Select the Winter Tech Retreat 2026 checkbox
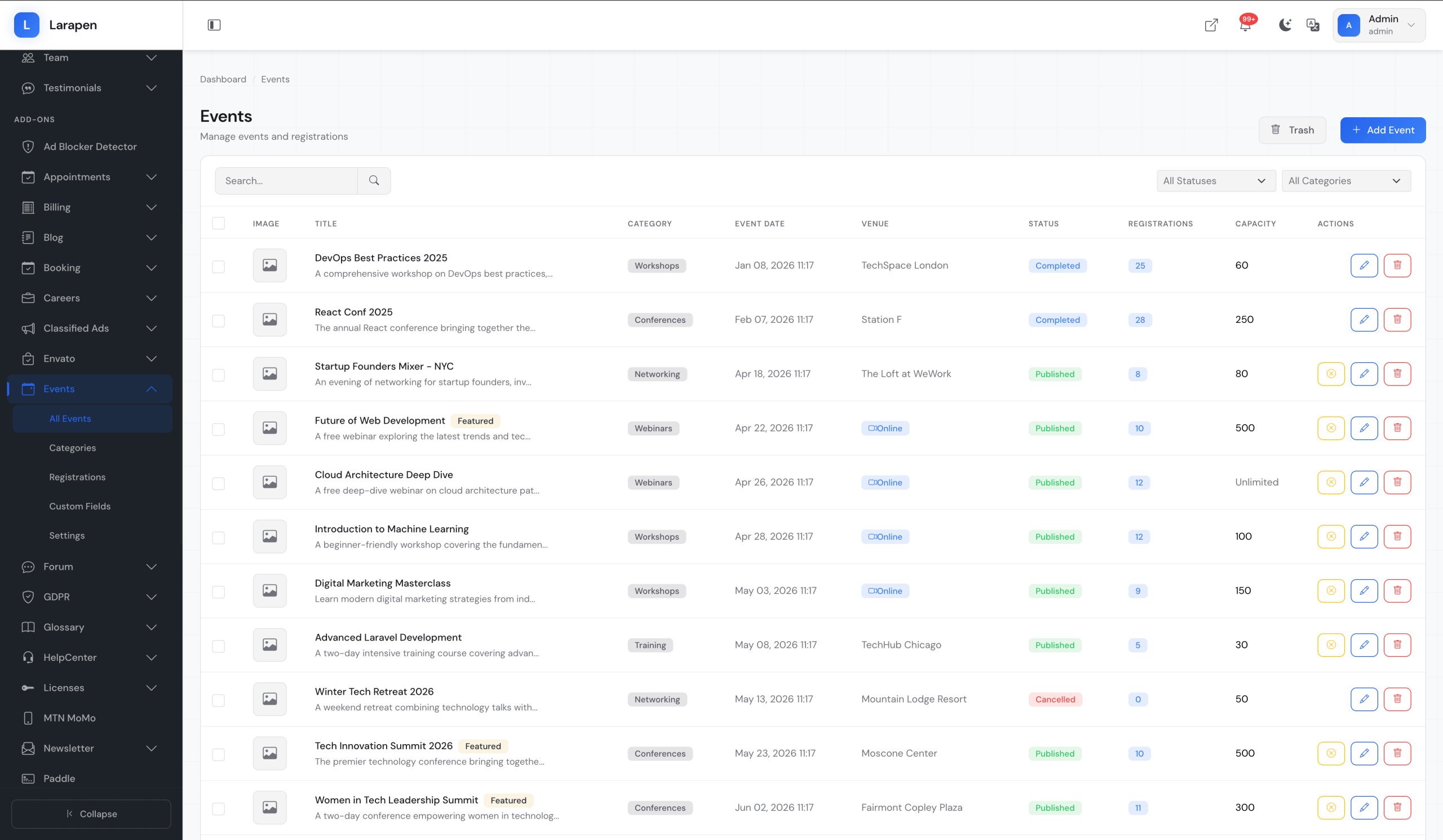 tap(218, 700)
